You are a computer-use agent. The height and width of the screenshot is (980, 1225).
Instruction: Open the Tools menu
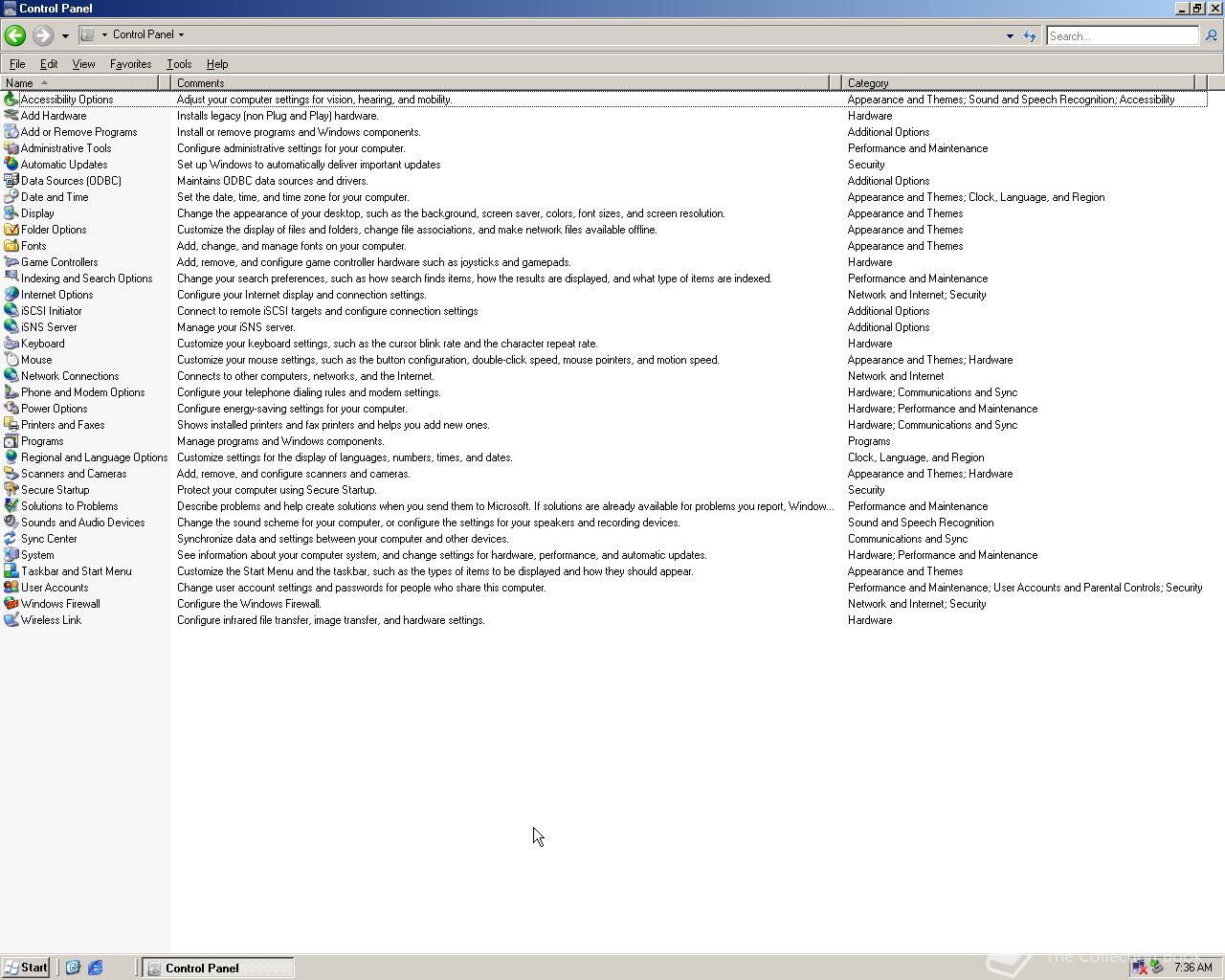coord(179,64)
